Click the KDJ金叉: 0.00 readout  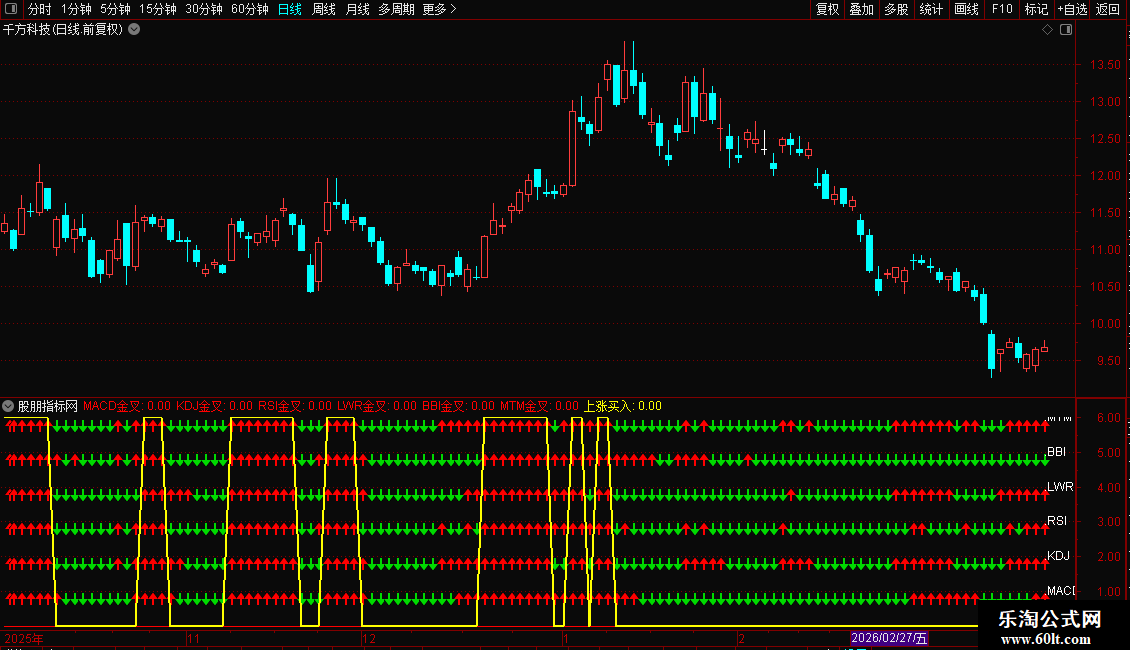215,406
